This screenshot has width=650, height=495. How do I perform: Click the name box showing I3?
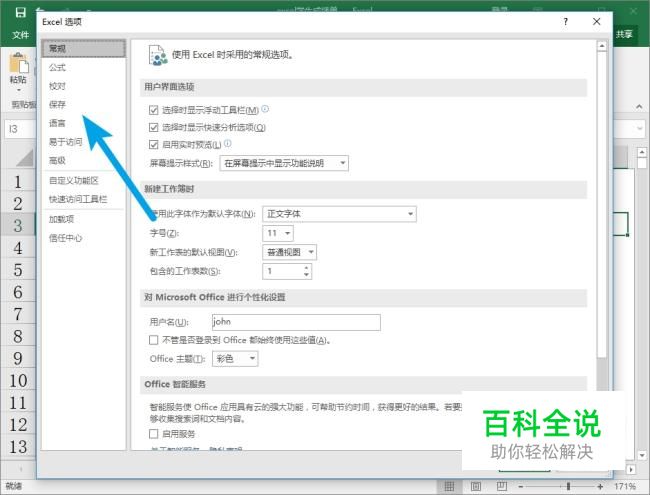pyautogui.click(x=20, y=129)
